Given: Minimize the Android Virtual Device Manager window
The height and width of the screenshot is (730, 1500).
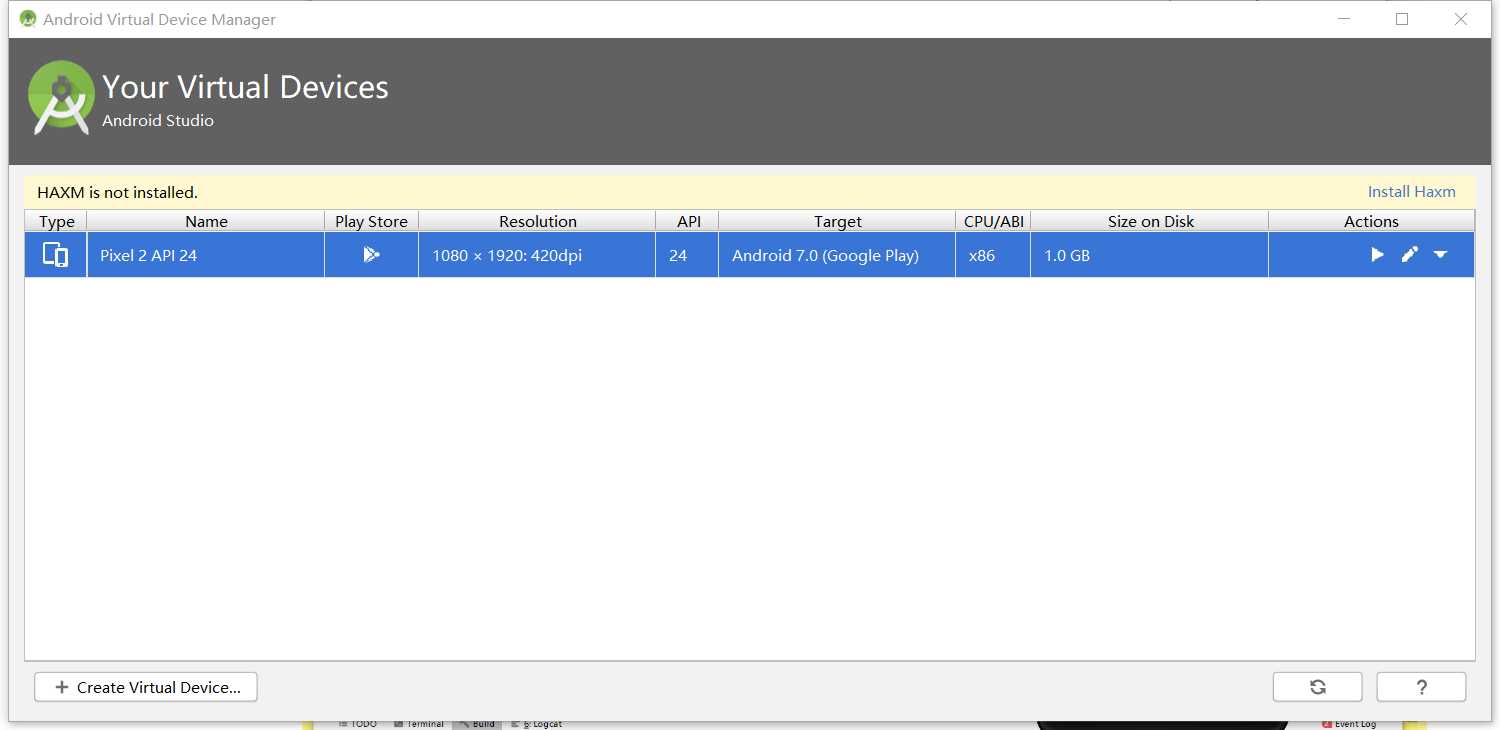Looking at the screenshot, I should [1343, 19].
